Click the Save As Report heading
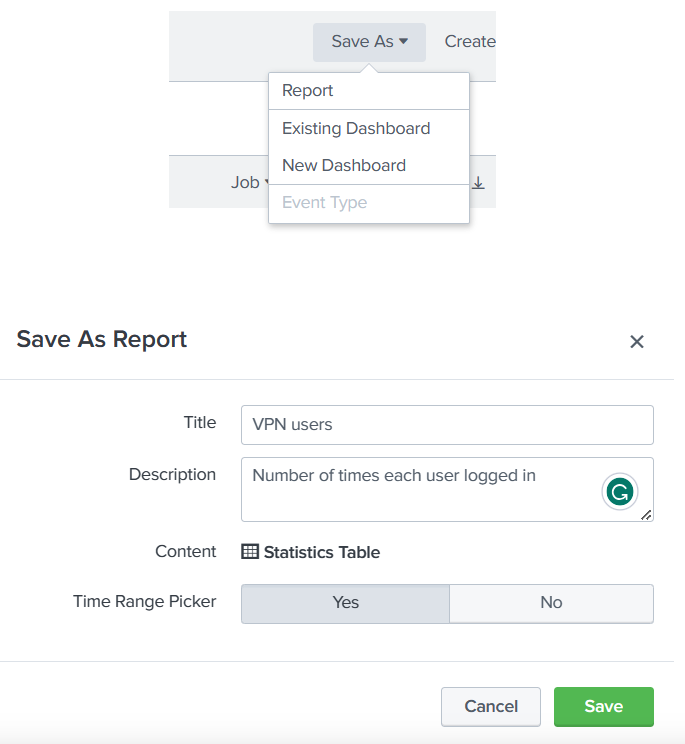Viewport: 685px width, 744px height. point(102,340)
